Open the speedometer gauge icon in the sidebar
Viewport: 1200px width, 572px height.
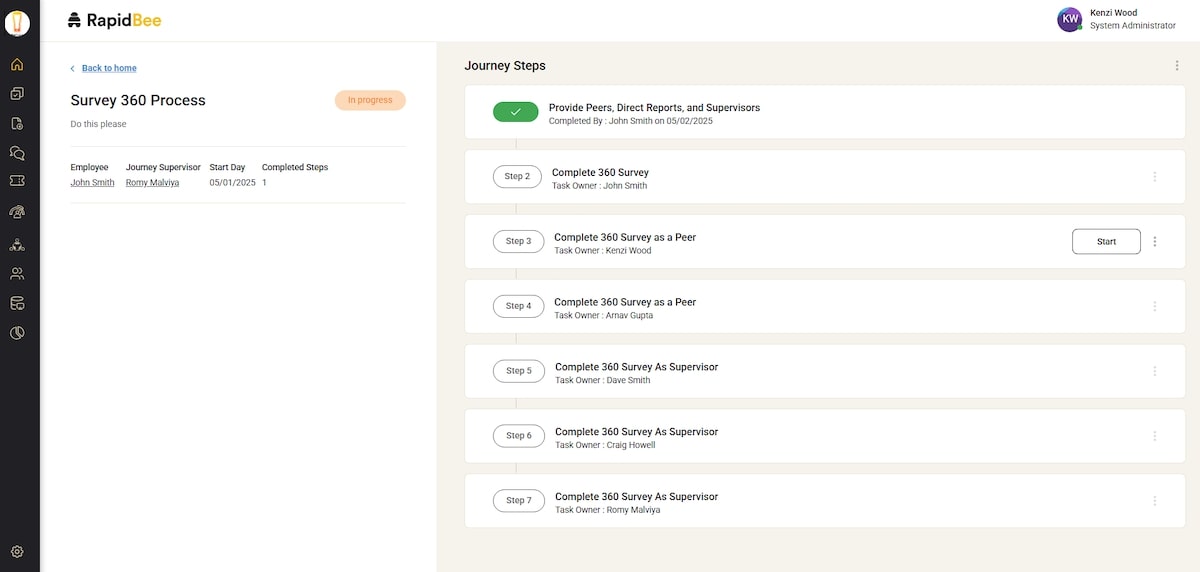click(17, 212)
